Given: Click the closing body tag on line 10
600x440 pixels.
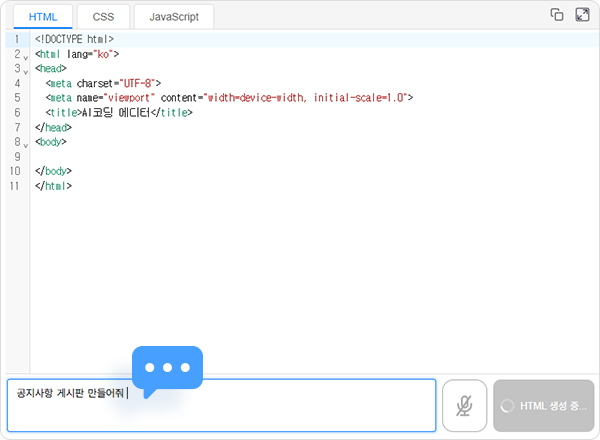Looking at the screenshot, I should (x=53, y=171).
